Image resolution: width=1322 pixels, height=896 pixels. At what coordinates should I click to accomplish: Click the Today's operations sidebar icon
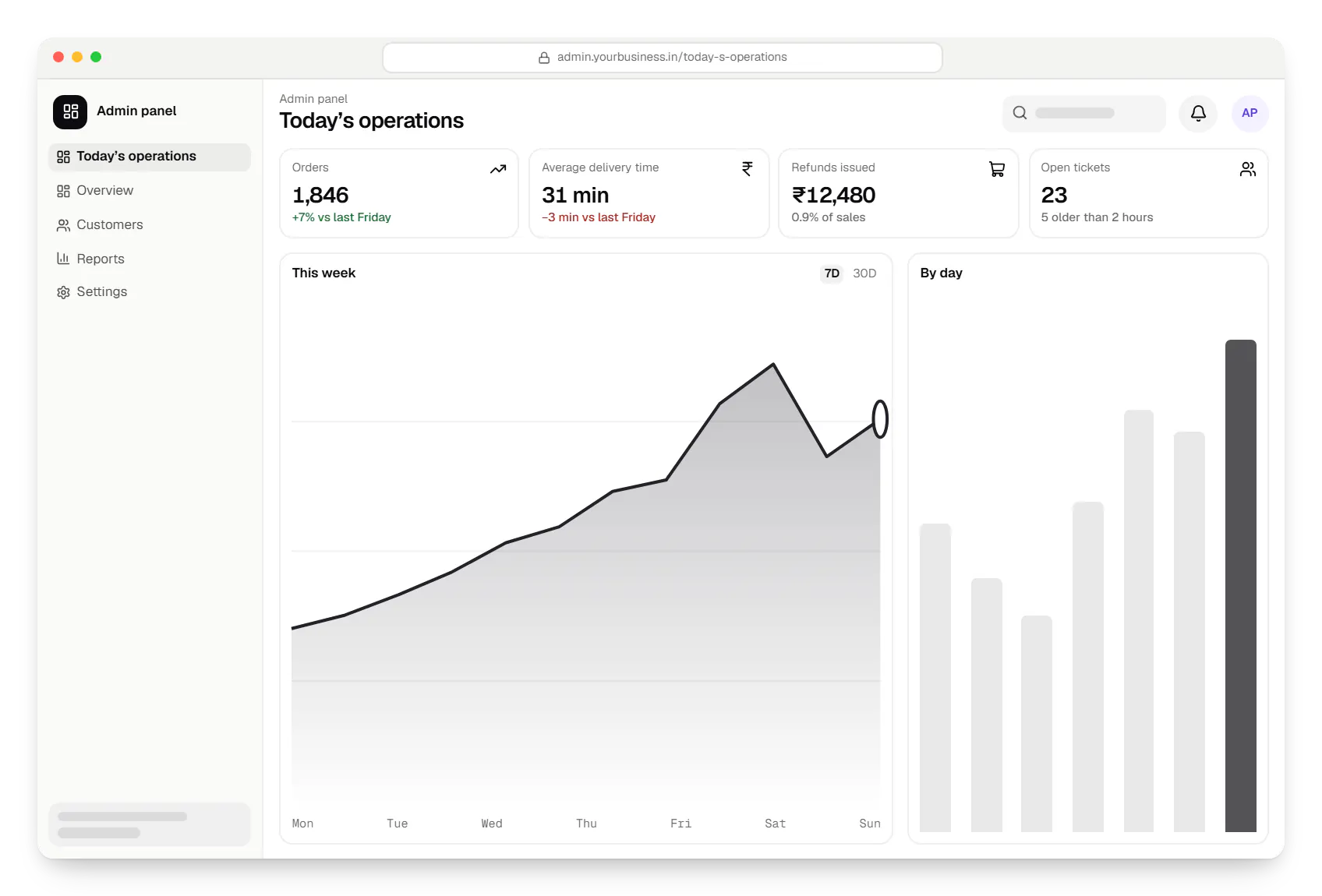click(x=63, y=157)
